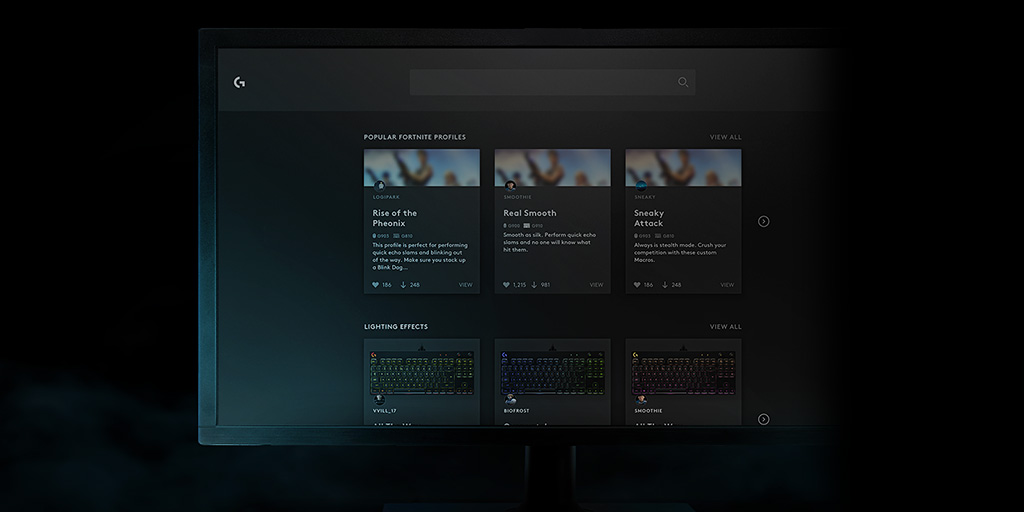Read the Real Smooth description text

coord(549,242)
